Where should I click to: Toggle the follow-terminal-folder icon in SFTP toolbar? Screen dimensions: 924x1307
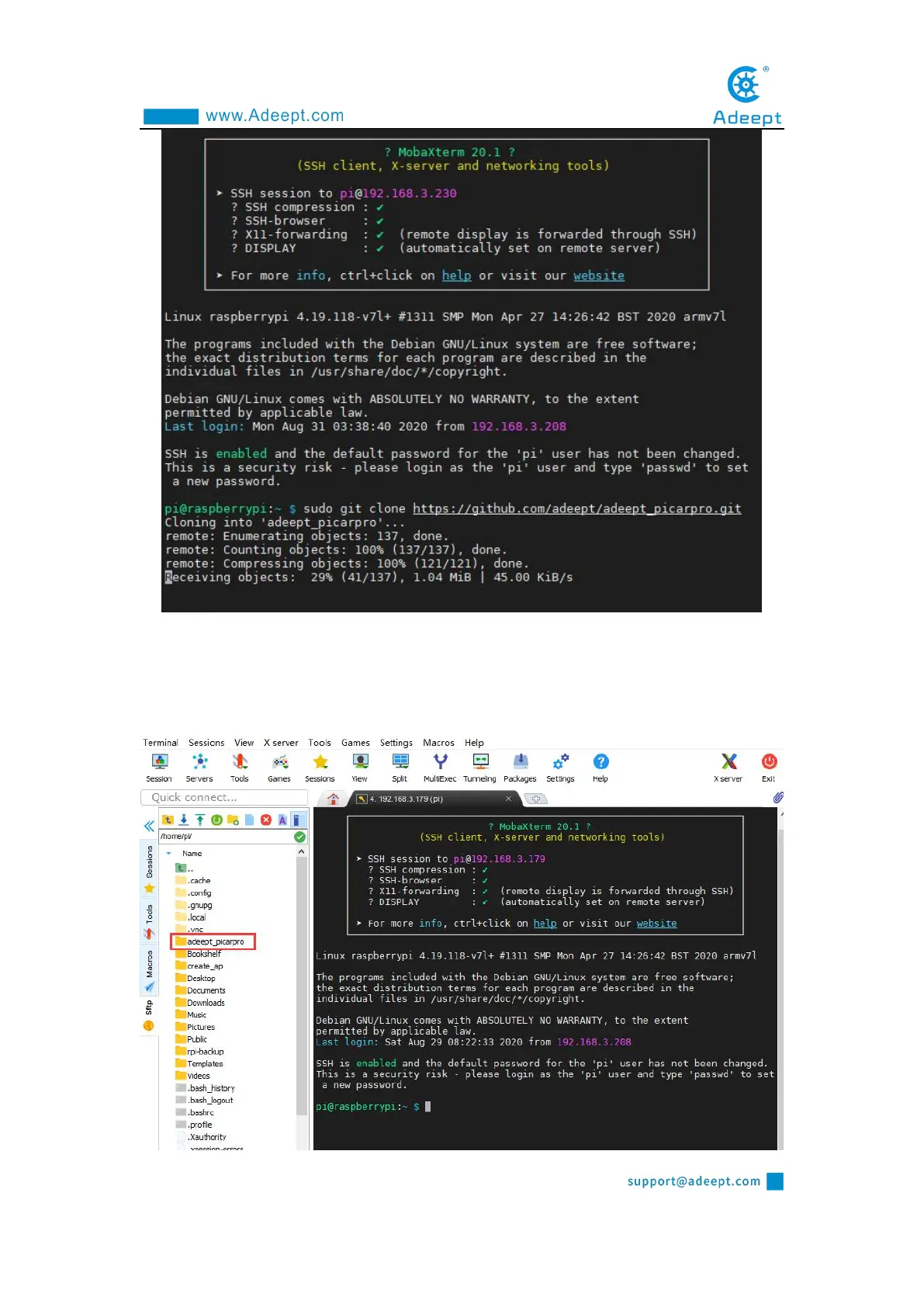pos(297,820)
